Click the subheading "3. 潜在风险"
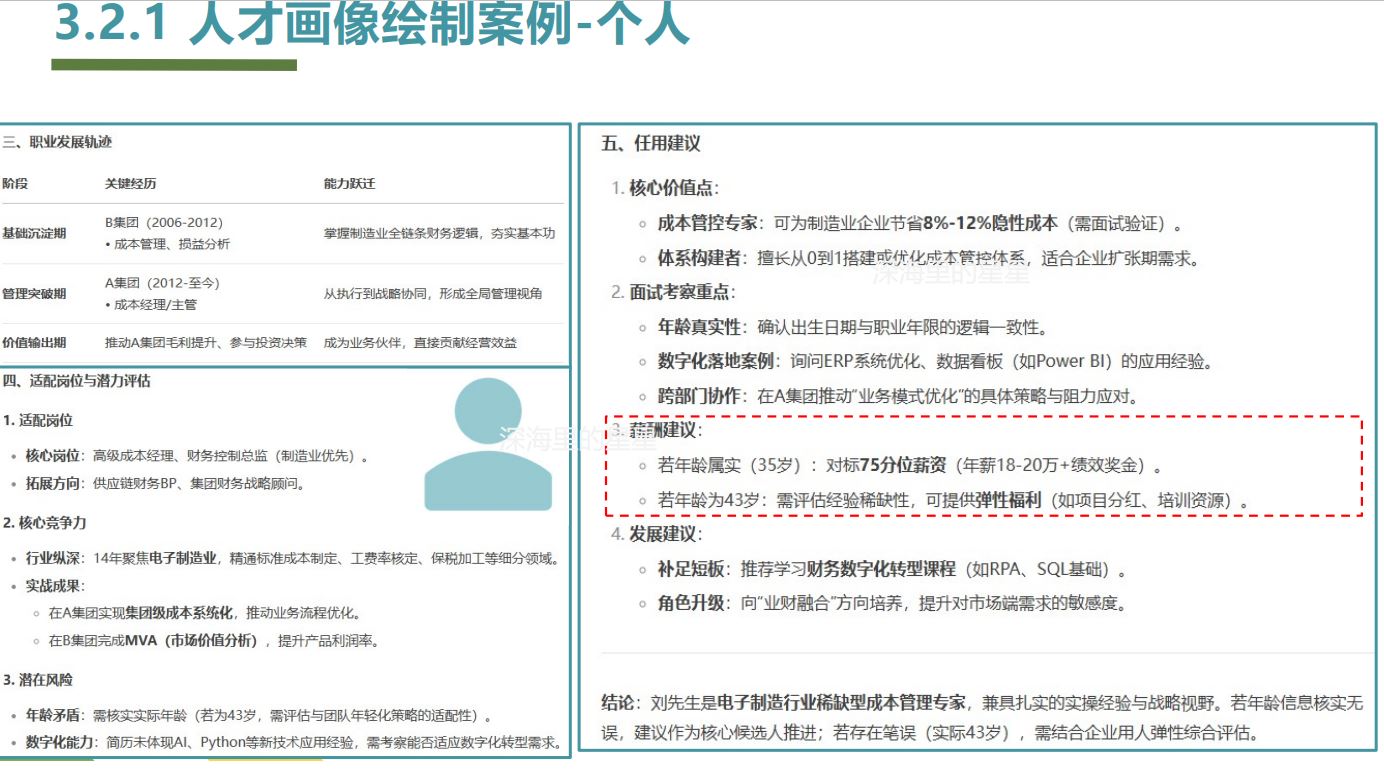This screenshot has width=1384, height=769. 37,680
